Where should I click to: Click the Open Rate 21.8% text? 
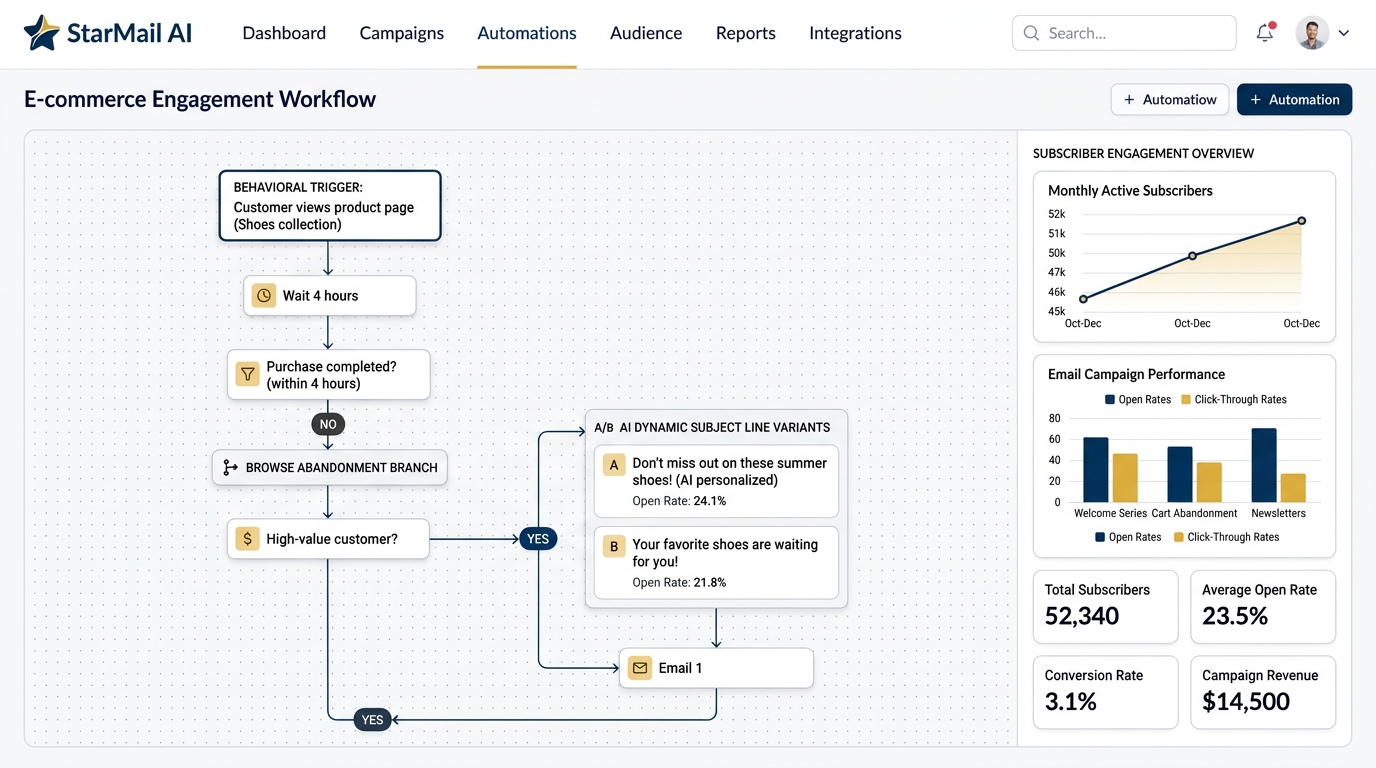click(679, 582)
